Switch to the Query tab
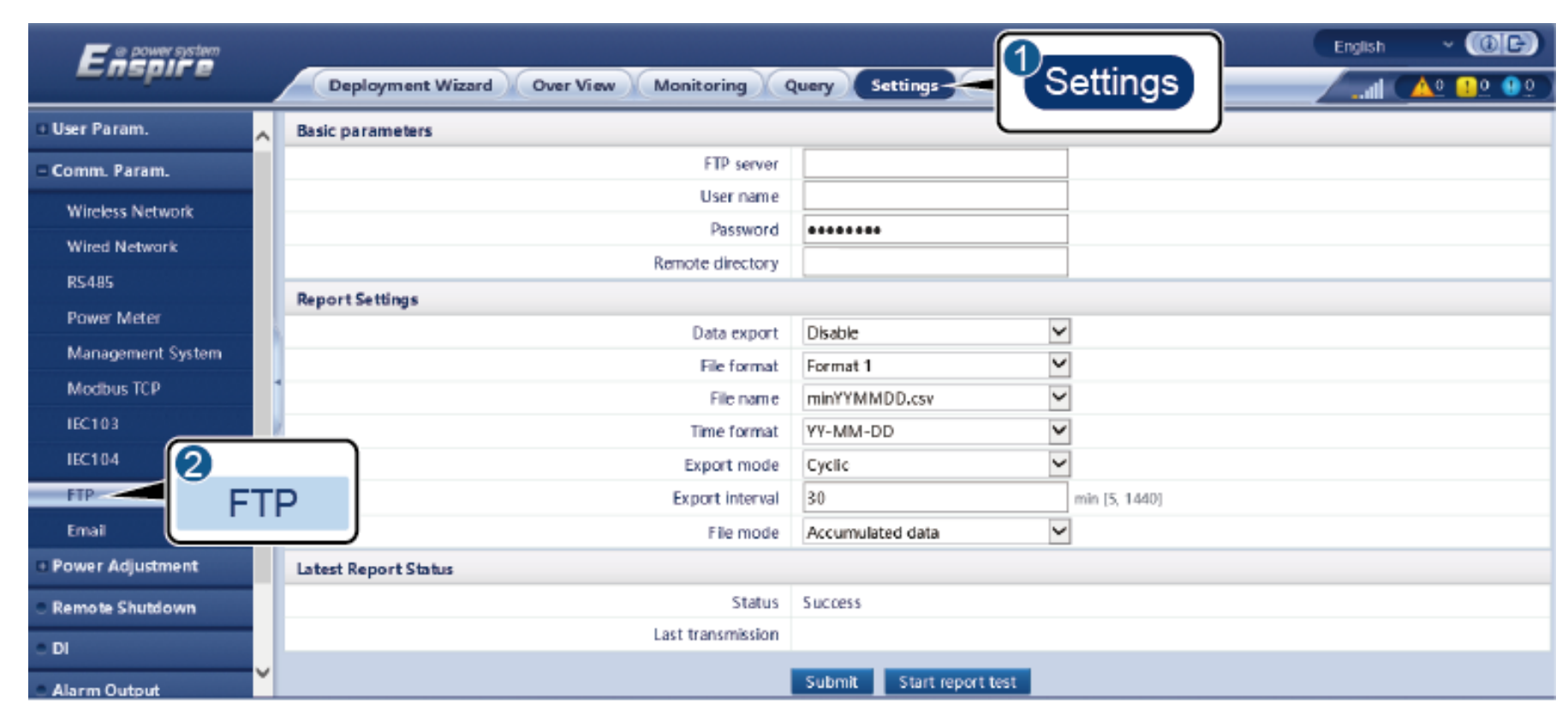 tap(808, 86)
